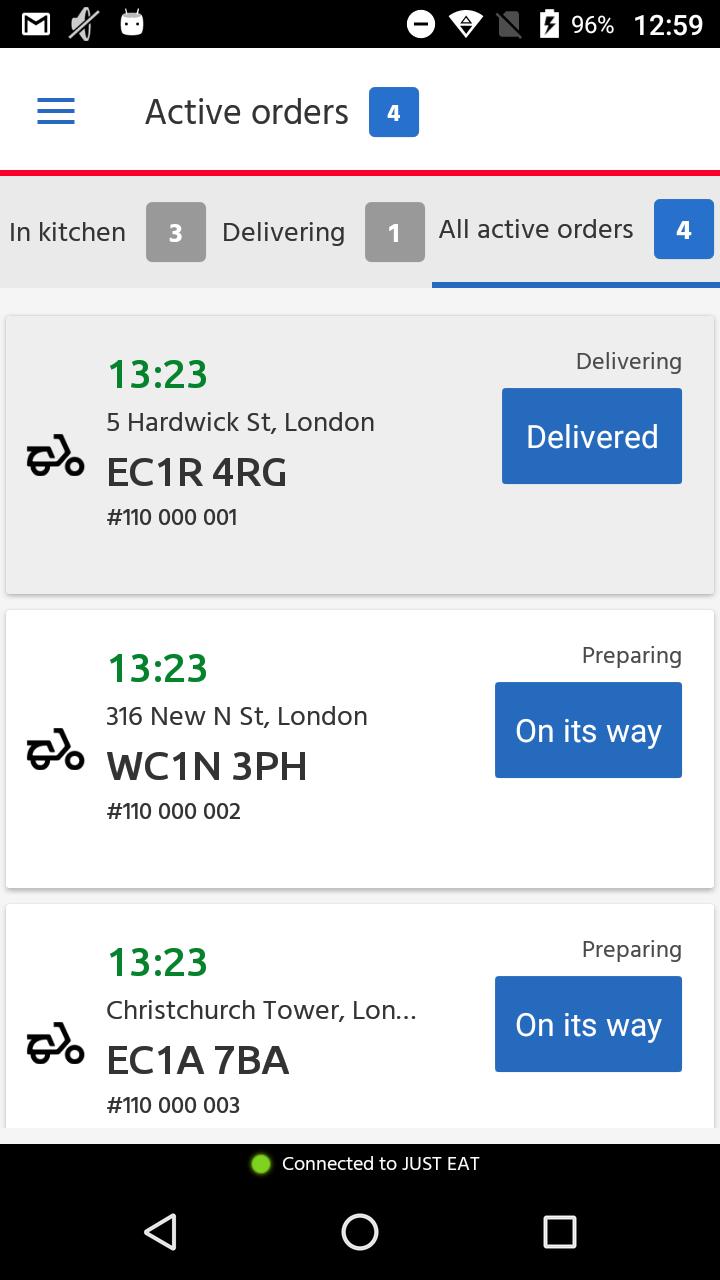This screenshot has height=1280, width=720.
Task: Set WC1N 3PH order to On its way
Action: tap(588, 730)
